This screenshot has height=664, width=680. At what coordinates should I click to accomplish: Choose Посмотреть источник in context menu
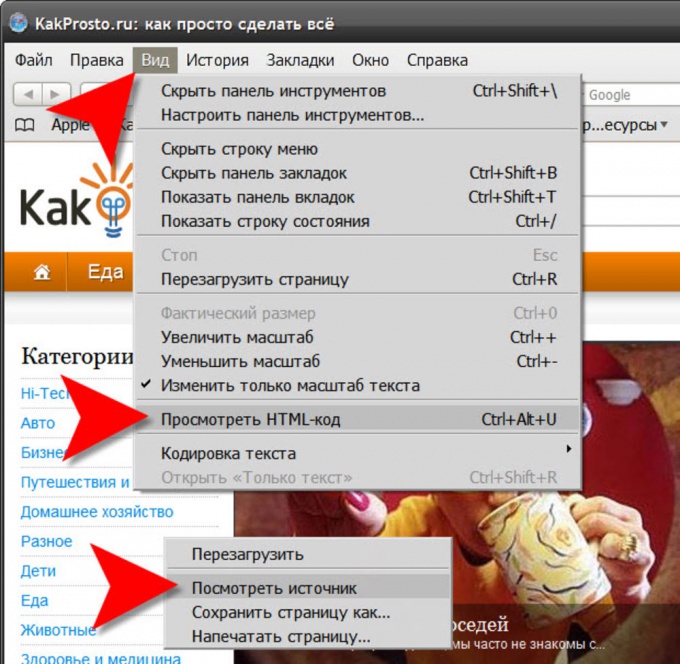(x=308, y=588)
